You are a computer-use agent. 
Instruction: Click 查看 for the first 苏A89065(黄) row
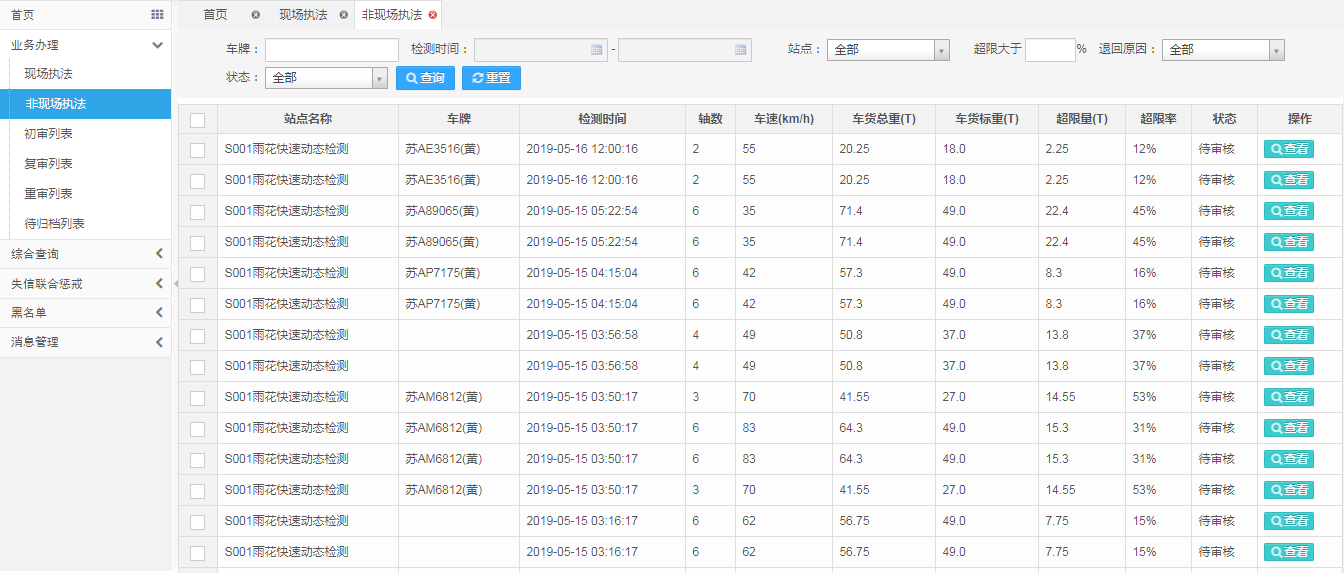click(1289, 211)
